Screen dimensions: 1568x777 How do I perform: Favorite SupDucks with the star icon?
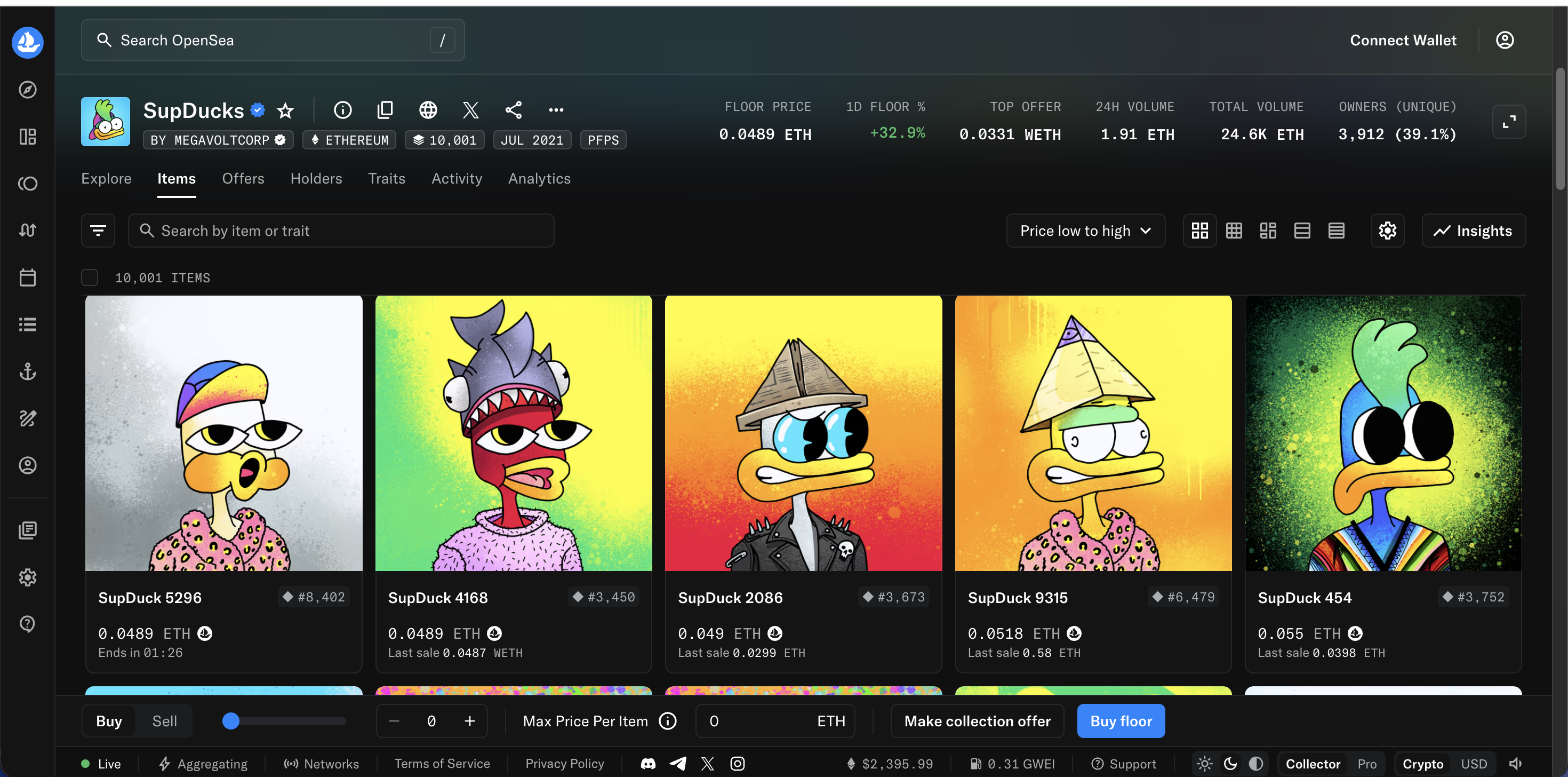285,110
